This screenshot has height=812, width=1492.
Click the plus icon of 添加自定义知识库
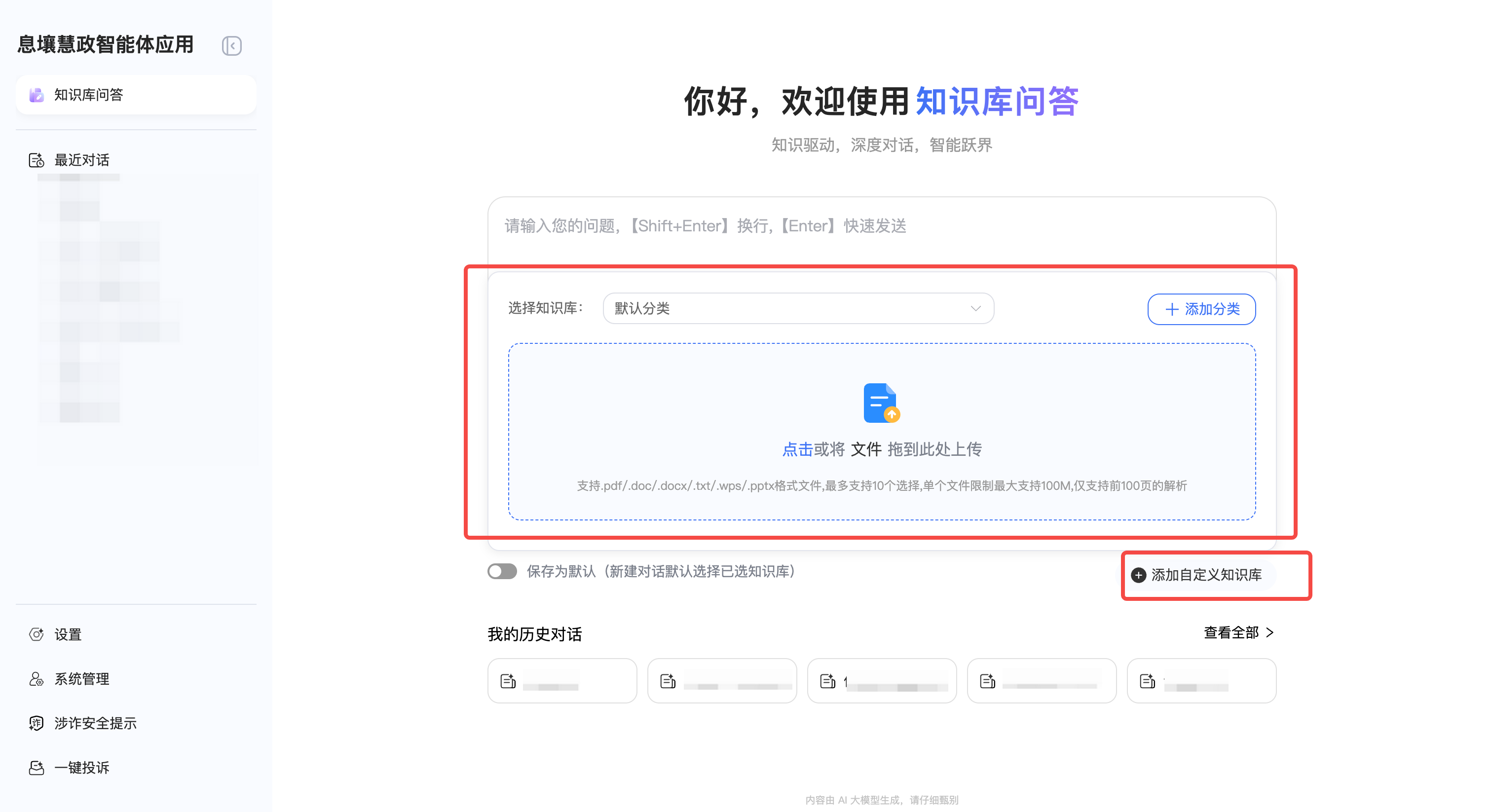tap(1138, 575)
